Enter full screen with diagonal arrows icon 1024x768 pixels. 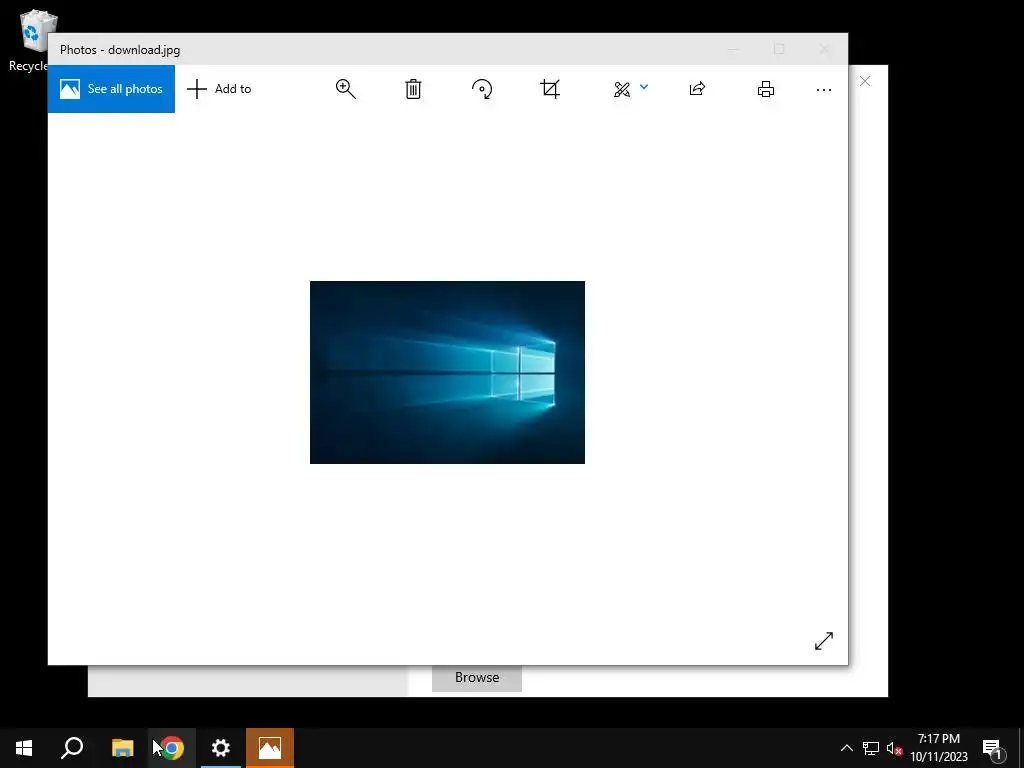[824, 641]
